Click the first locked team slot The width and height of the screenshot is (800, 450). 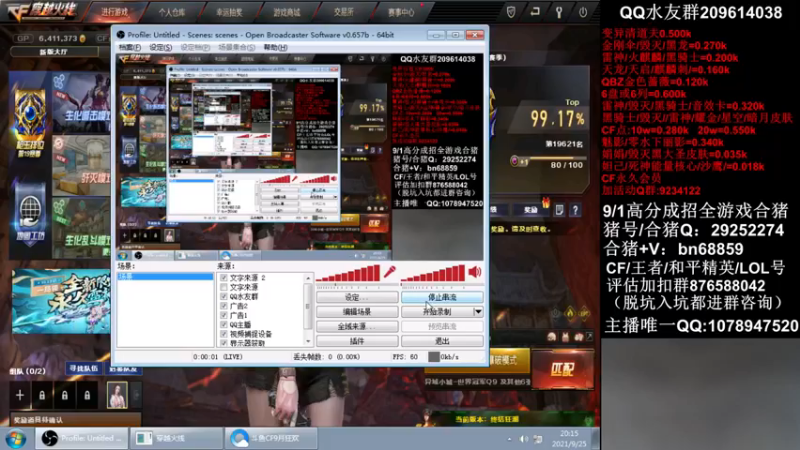click(42, 395)
